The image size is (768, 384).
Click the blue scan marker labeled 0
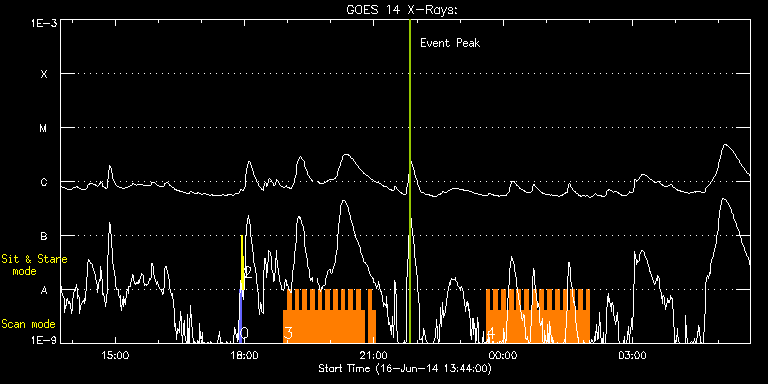click(240, 316)
